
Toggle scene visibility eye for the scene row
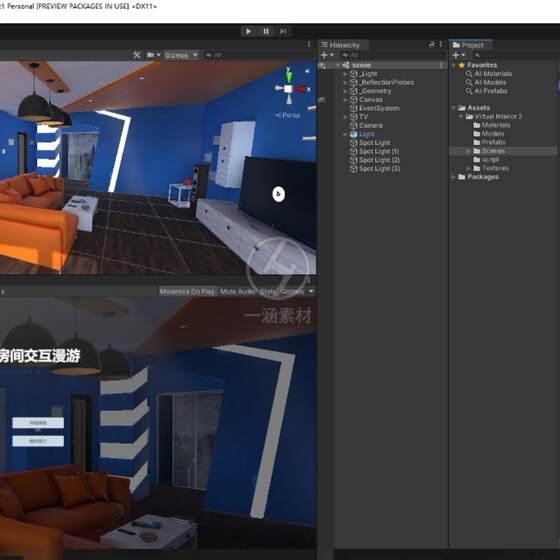322,65
